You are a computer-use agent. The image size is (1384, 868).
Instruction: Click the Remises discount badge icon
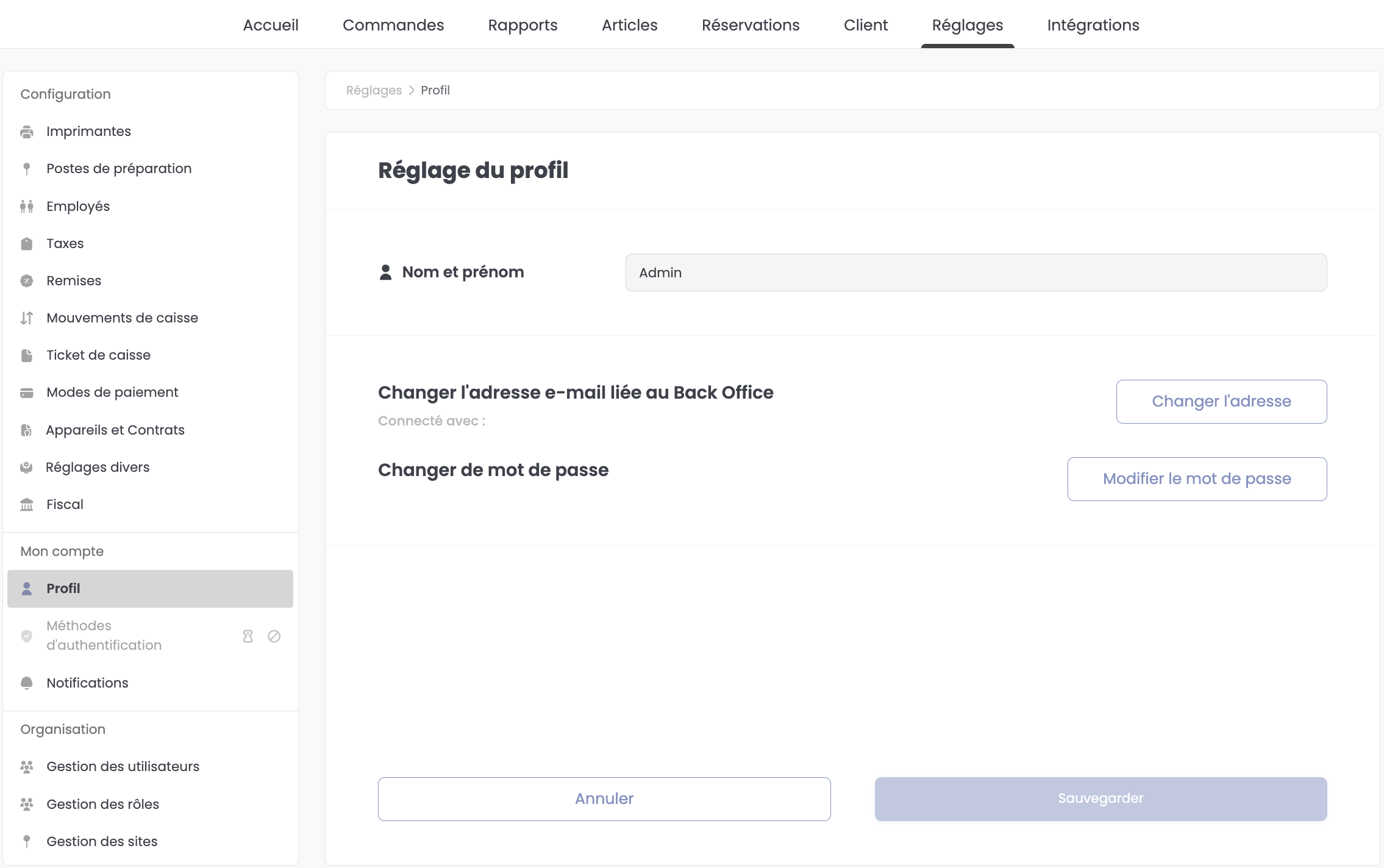coord(27,281)
